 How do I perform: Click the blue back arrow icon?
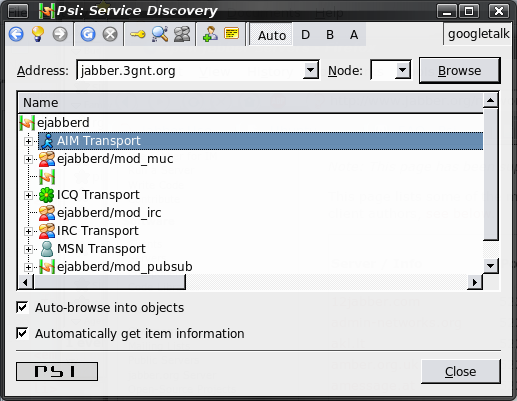(16, 34)
